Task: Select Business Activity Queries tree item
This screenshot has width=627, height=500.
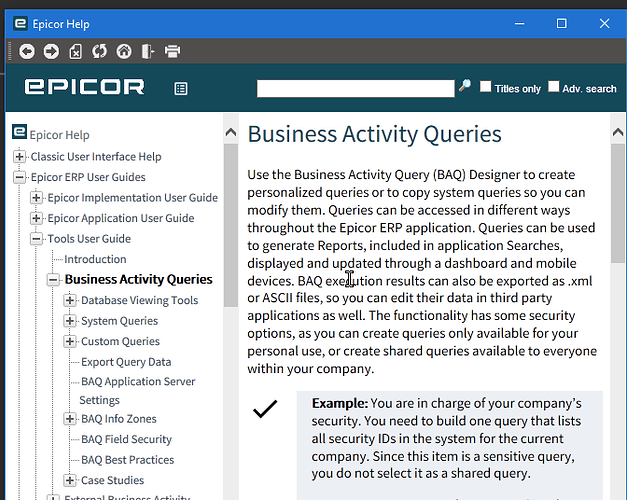Action: (138, 279)
